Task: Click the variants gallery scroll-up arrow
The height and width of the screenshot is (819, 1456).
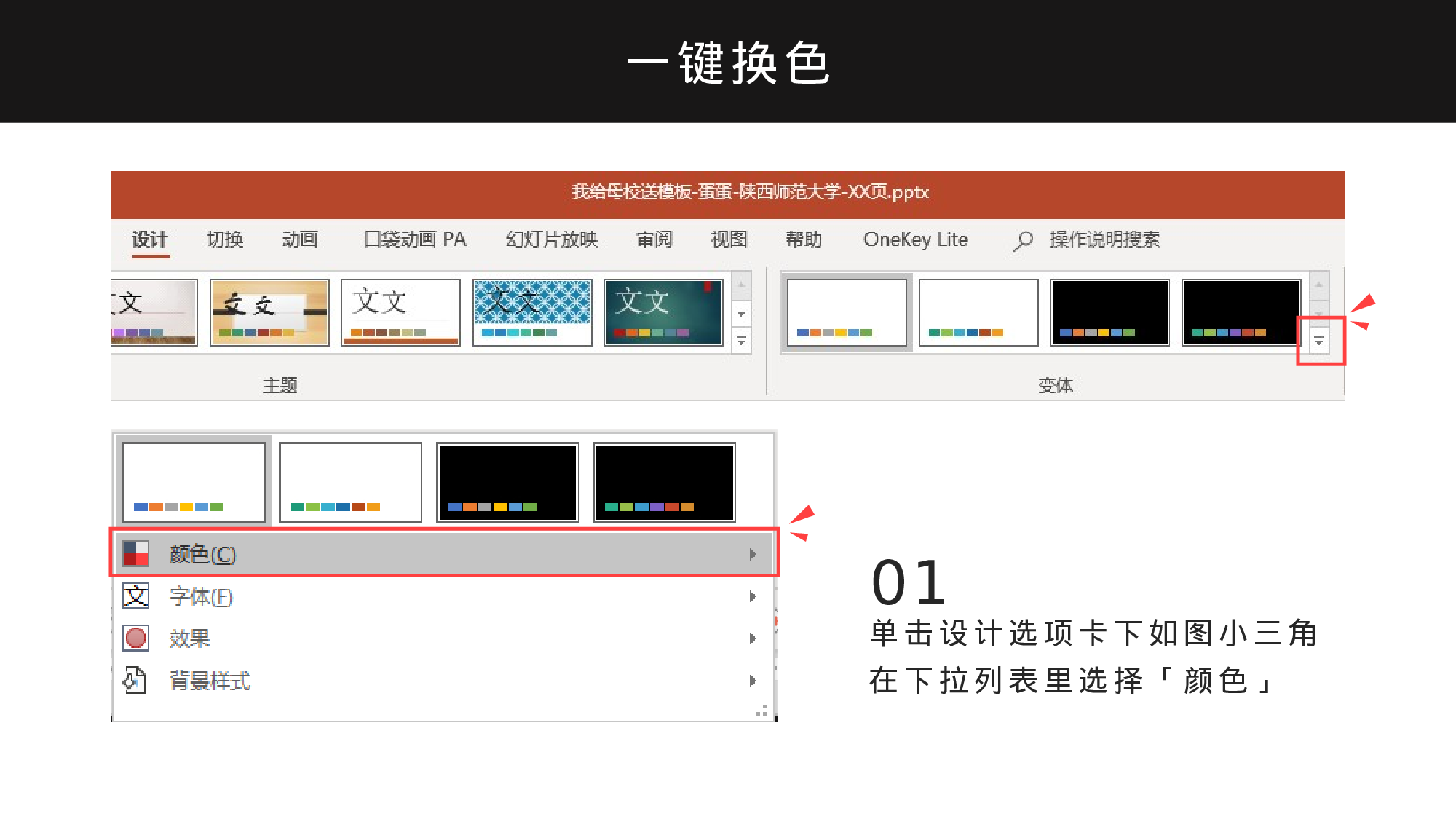Action: tap(1321, 285)
